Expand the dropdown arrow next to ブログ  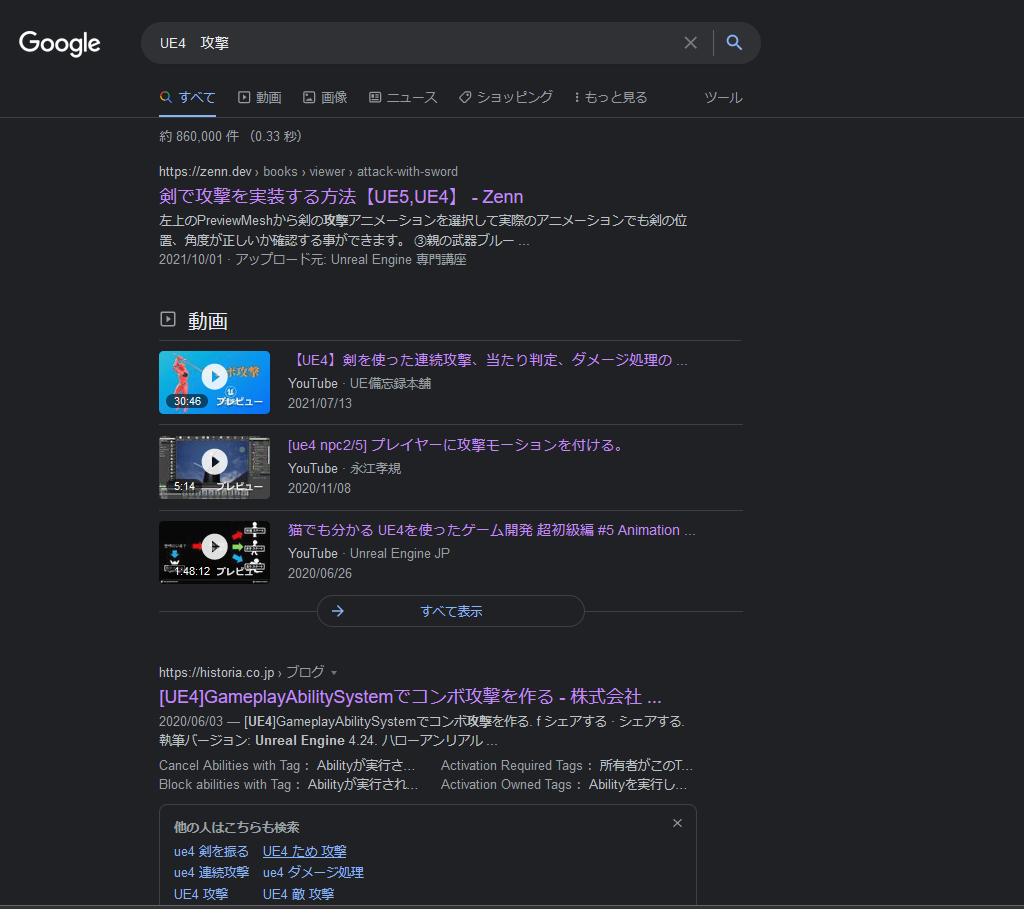[x=334, y=673]
